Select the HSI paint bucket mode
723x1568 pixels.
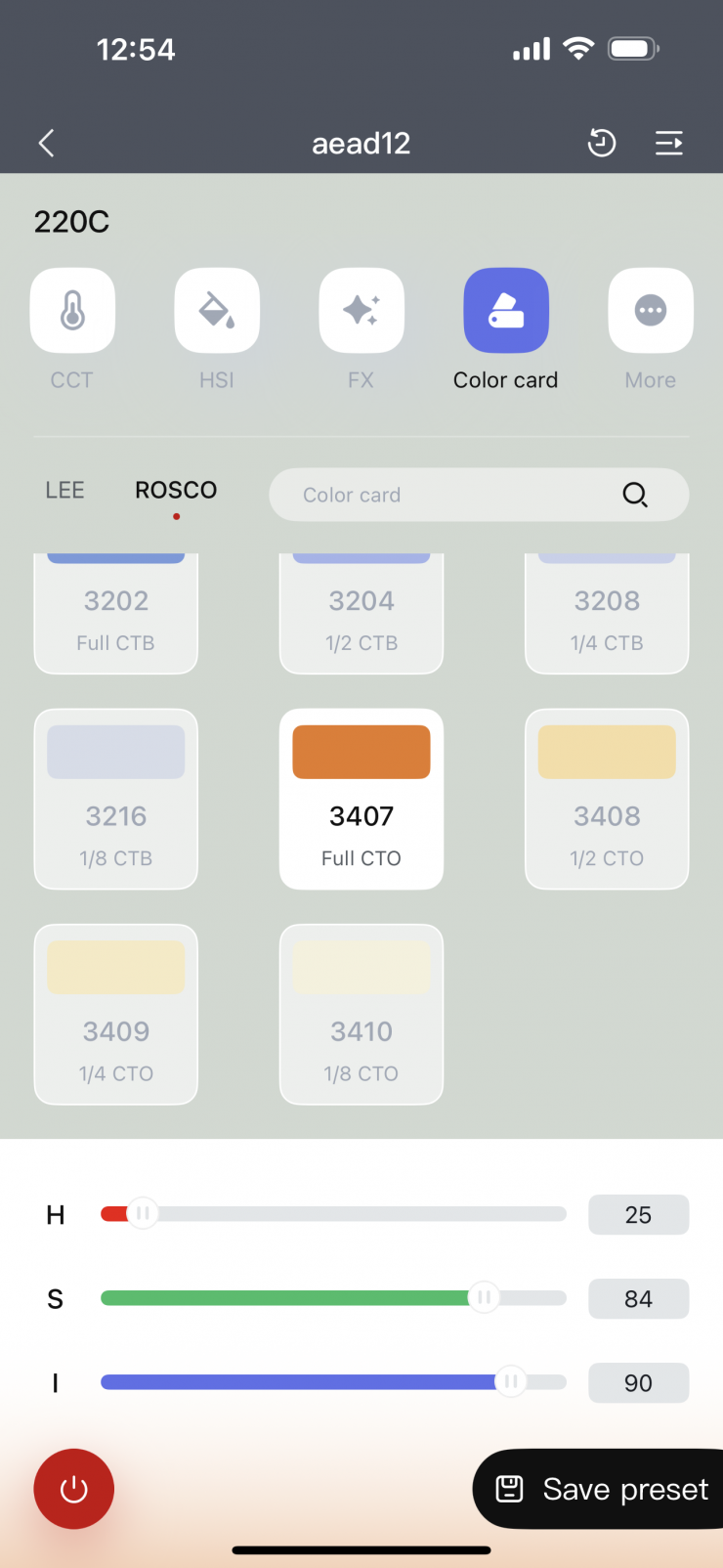click(x=217, y=311)
